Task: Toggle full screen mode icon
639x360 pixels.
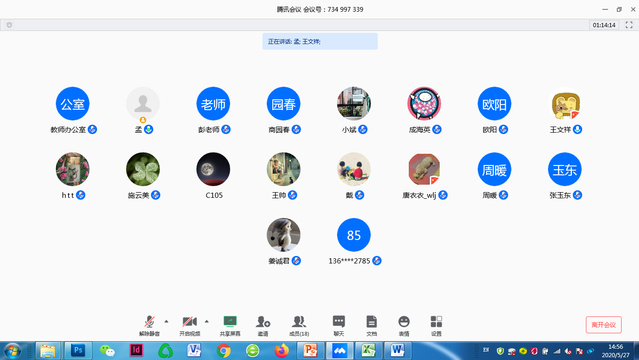Action: [x=629, y=25]
